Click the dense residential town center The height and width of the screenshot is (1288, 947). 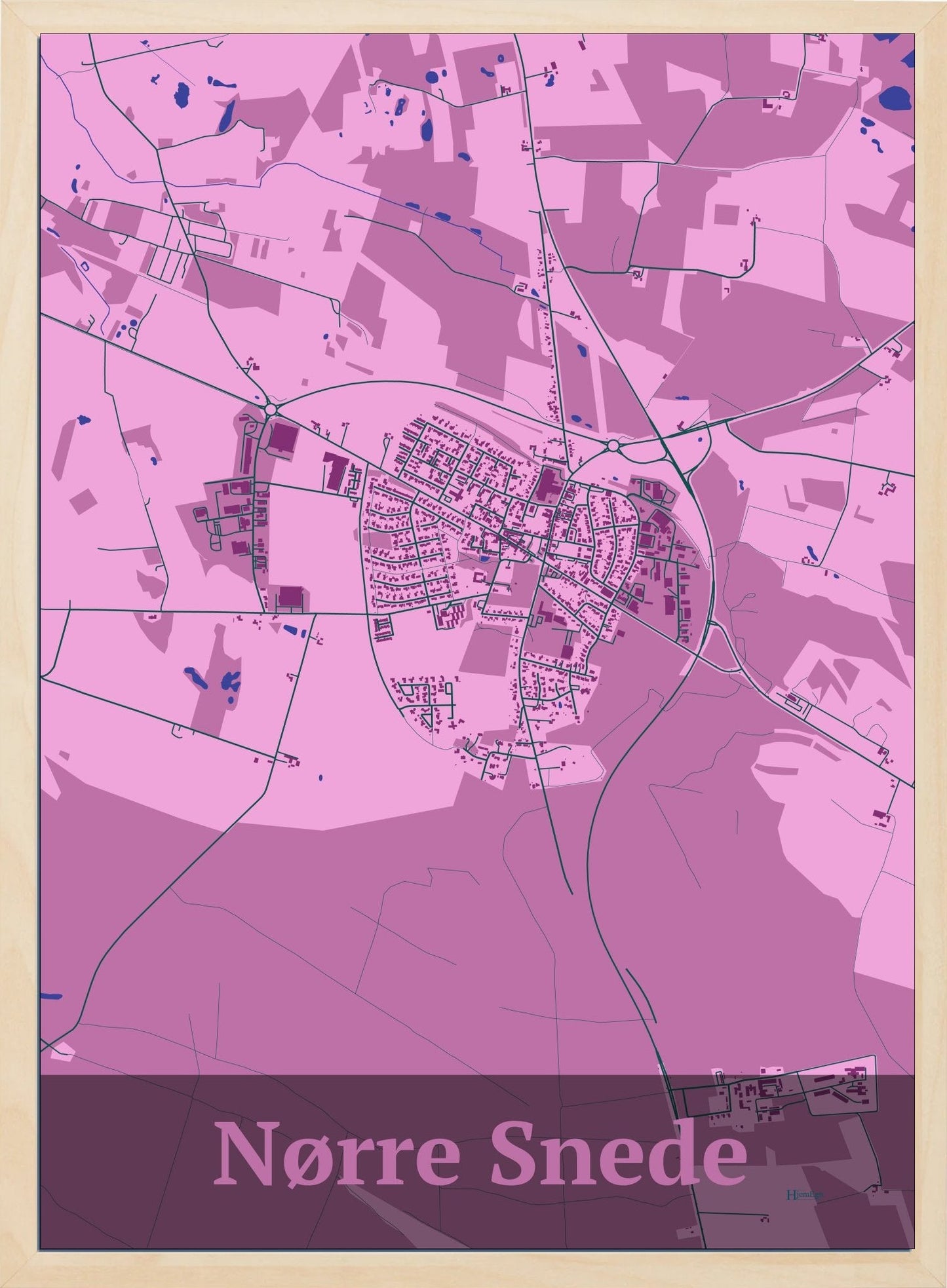click(498, 524)
